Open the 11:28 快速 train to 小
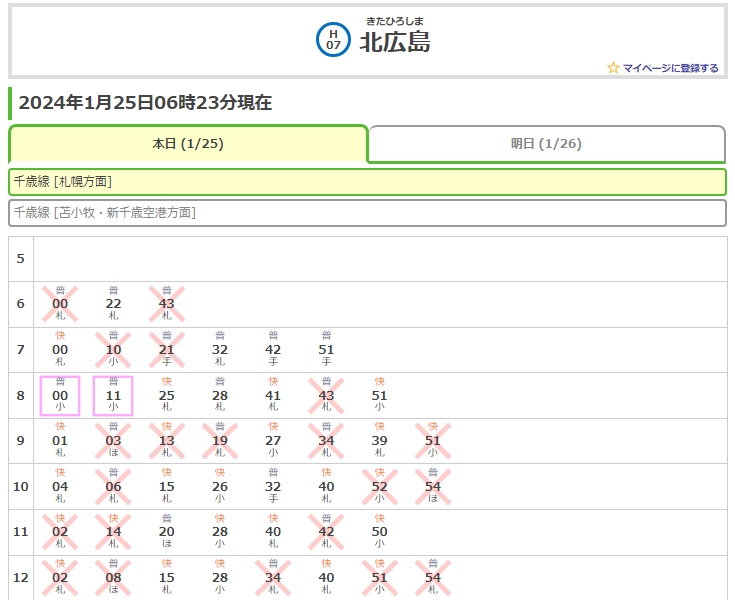 tap(220, 531)
